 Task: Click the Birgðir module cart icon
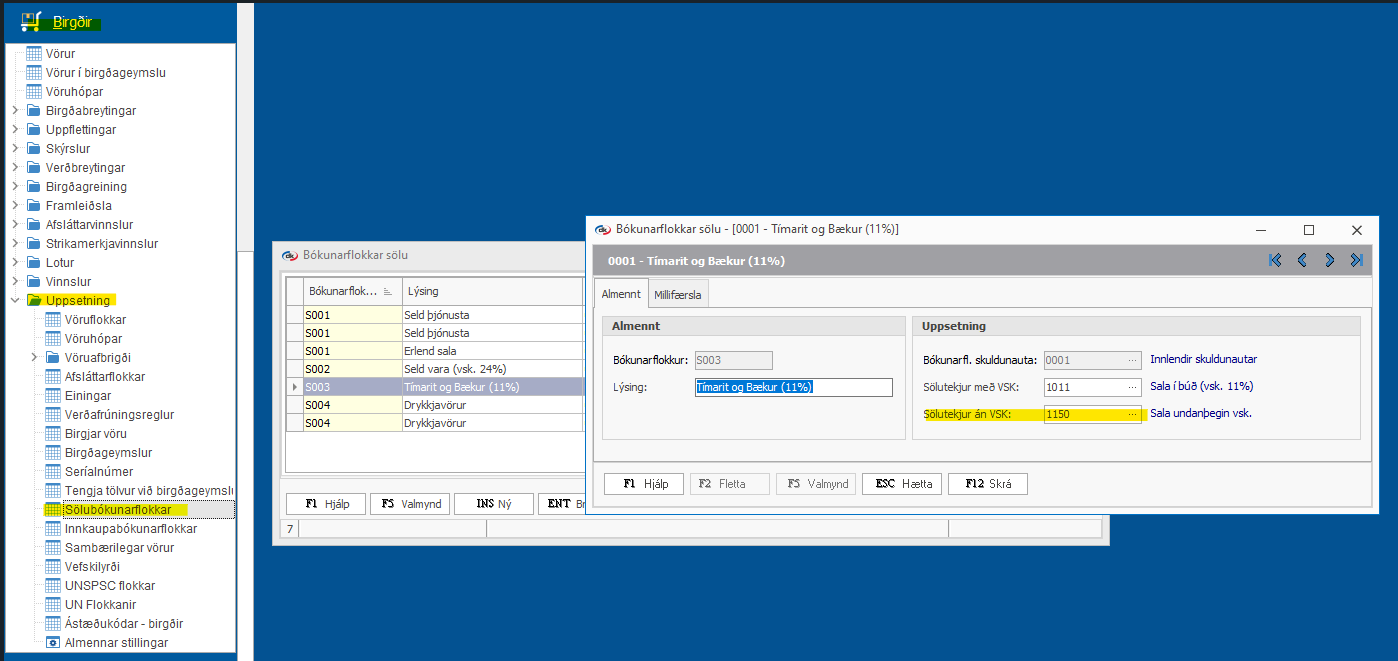click(31, 22)
